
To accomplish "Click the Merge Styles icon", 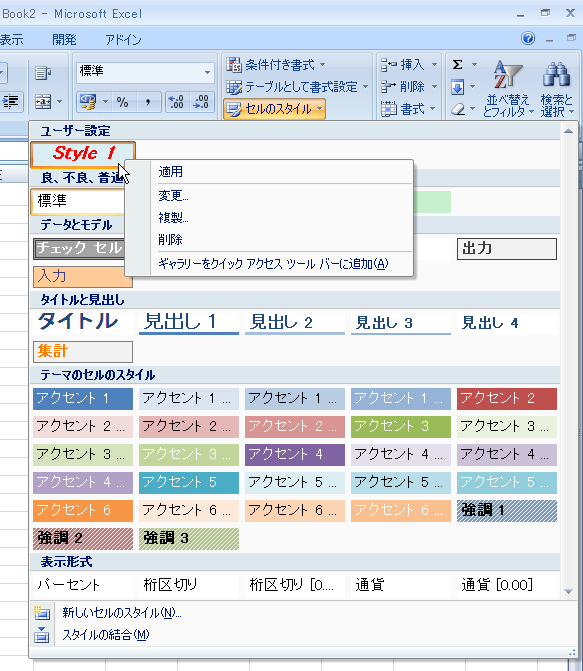I will tap(42, 635).
